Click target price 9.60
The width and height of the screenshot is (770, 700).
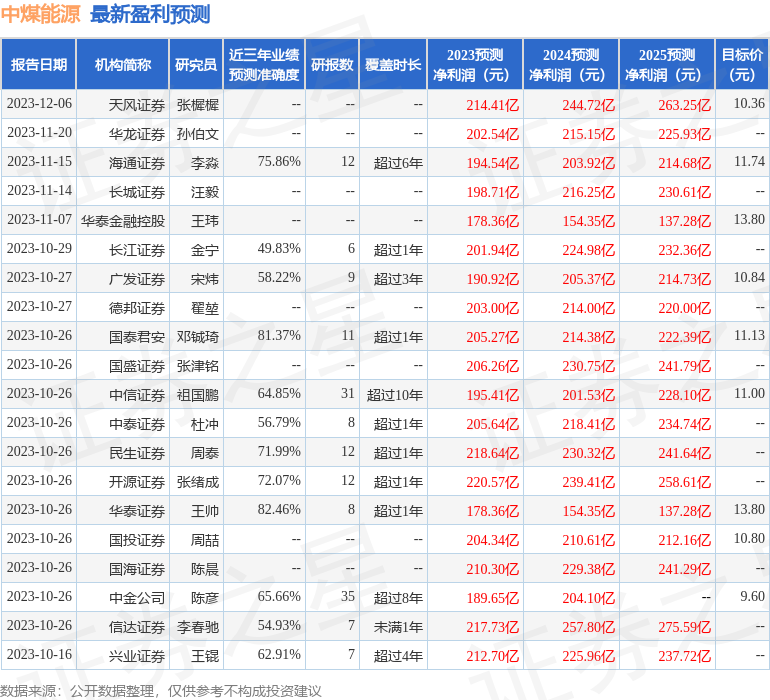[x=753, y=596]
